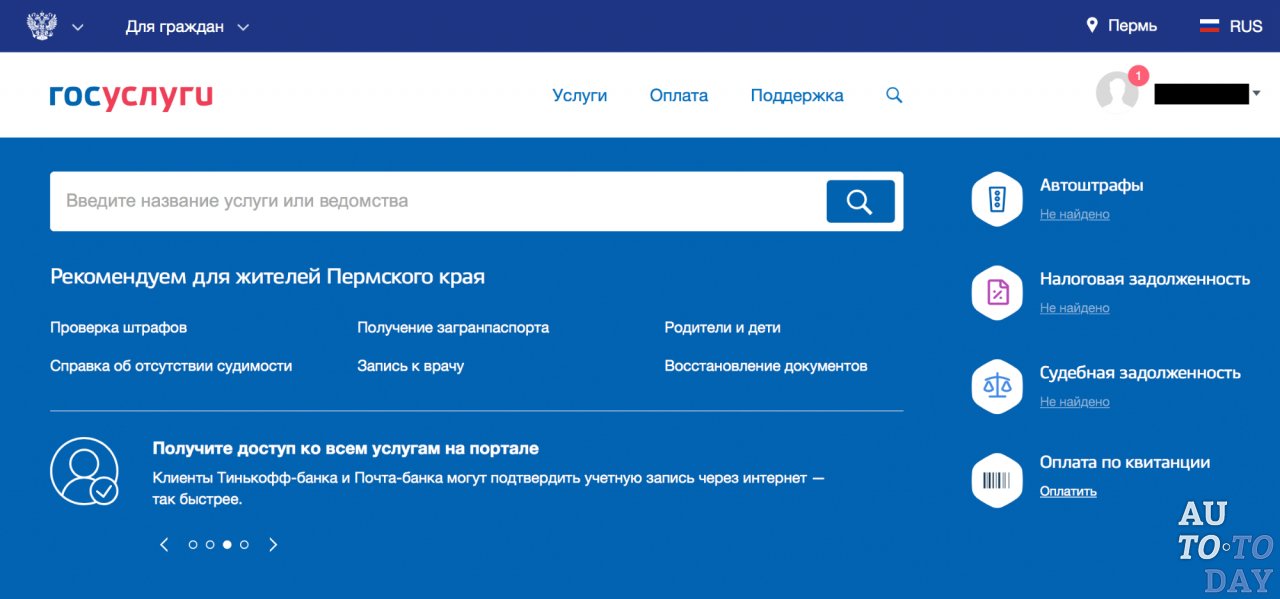This screenshot has width=1280, height=599.
Task: Click the notification badge on the avatar
Action: [1138, 75]
